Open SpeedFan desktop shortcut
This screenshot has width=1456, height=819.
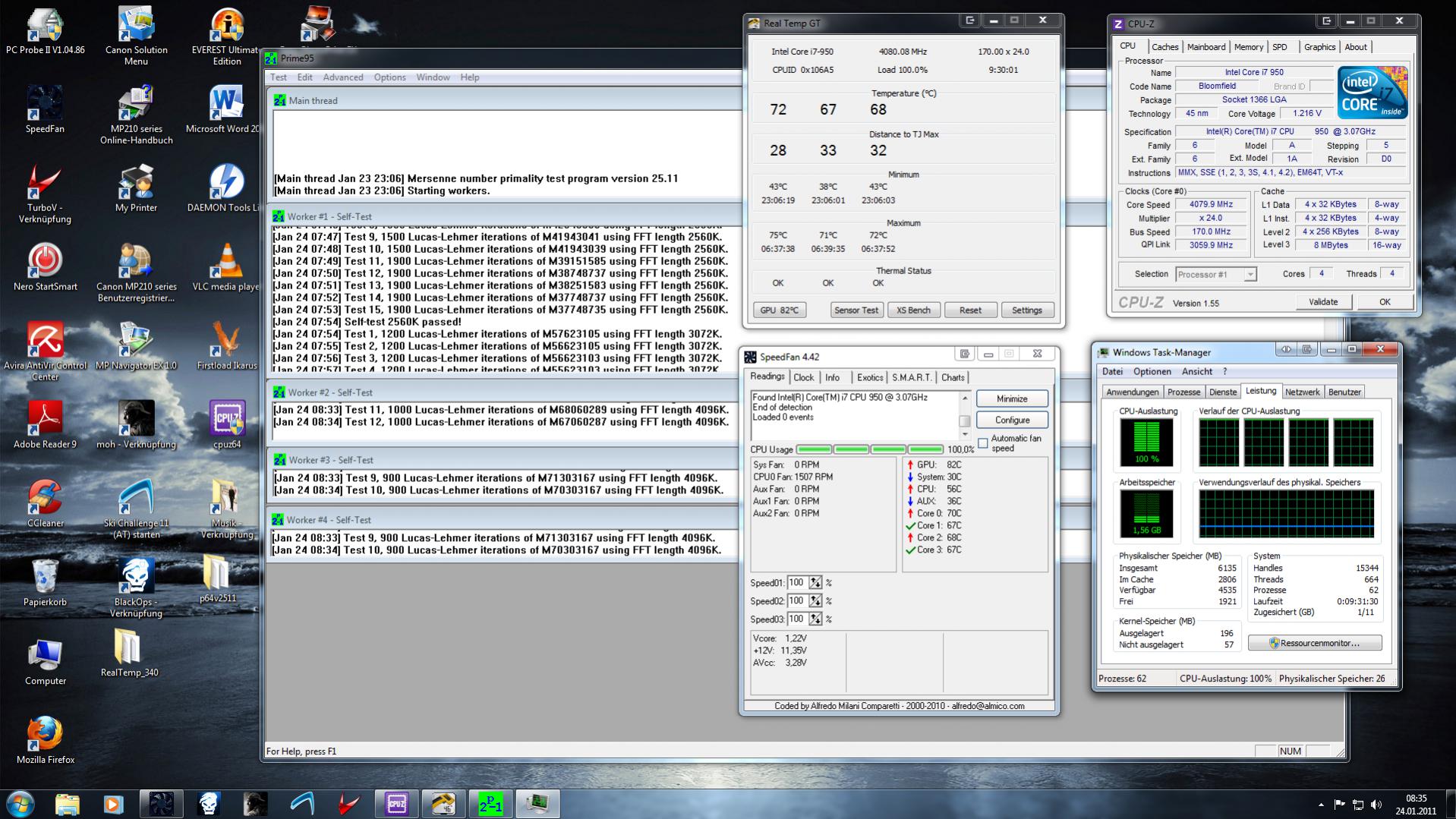point(46,109)
